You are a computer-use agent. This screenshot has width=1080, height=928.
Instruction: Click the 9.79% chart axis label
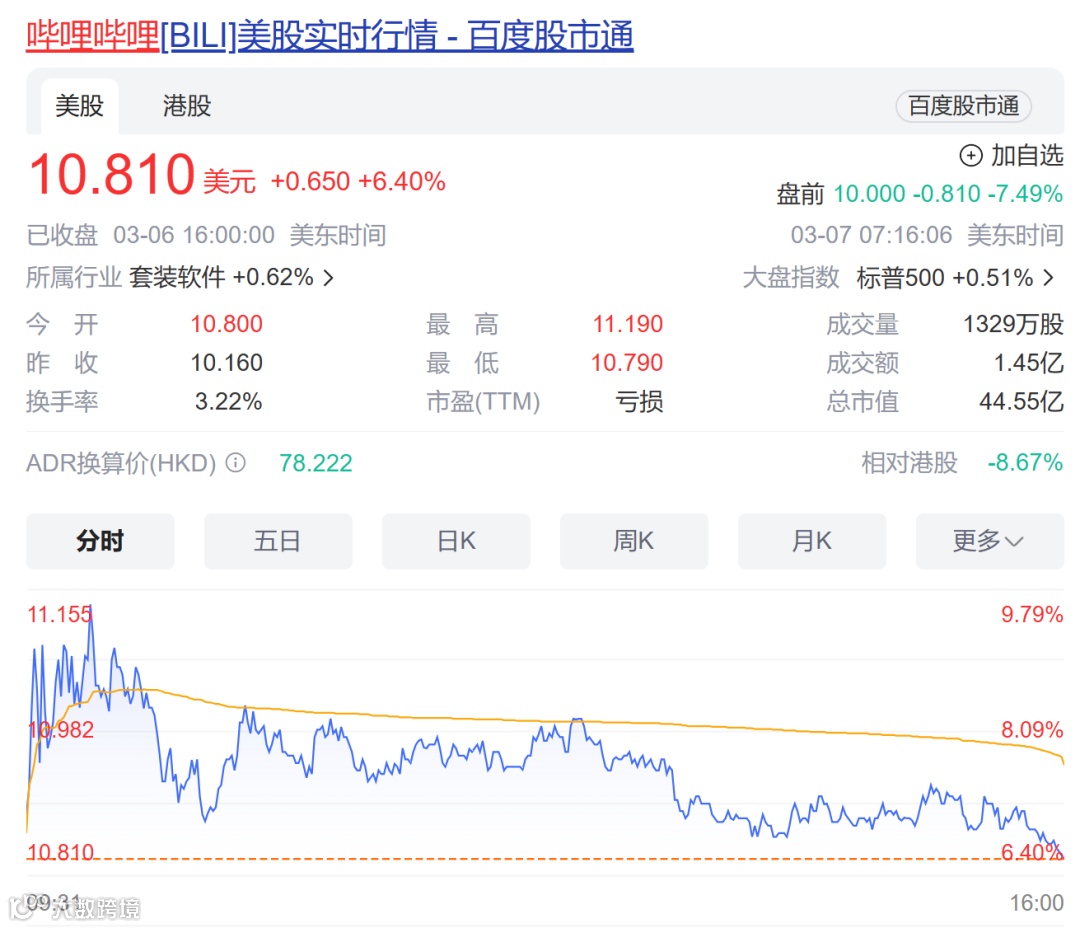click(1032, 614)
